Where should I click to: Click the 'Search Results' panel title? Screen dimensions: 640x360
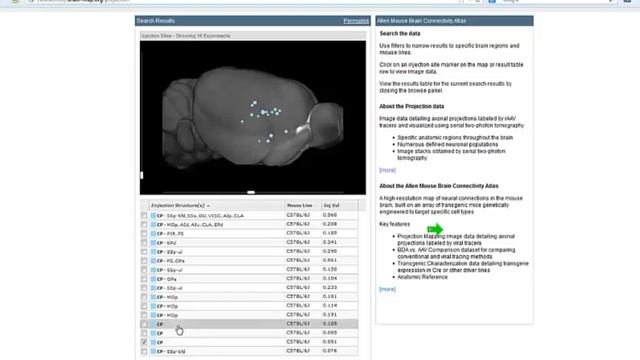click(x=156, y=21)
